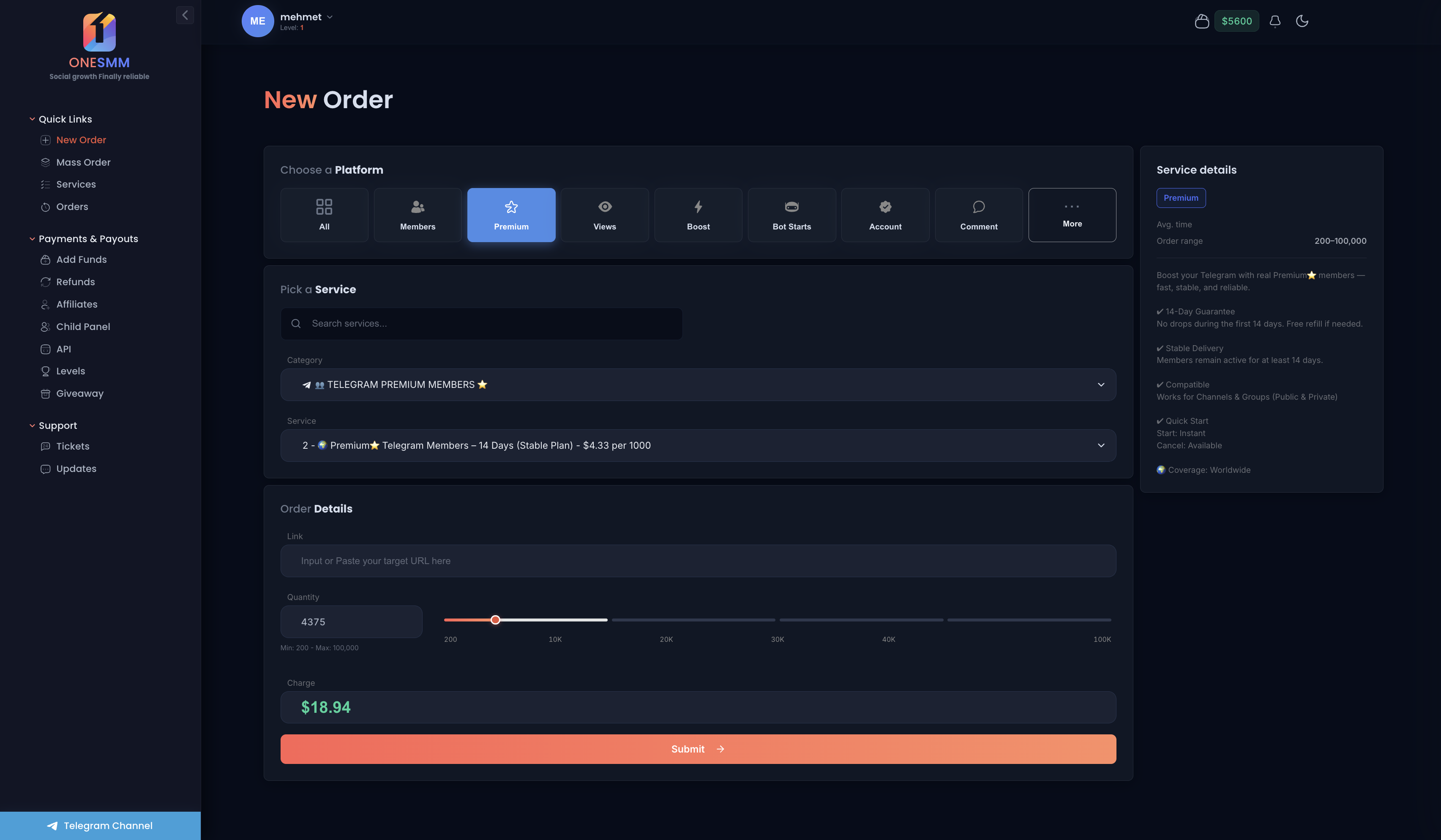The height and width of the screenshot is (840, 1441).
Task: Toggle dark mode moon icon
Action: pos(1302,21)
